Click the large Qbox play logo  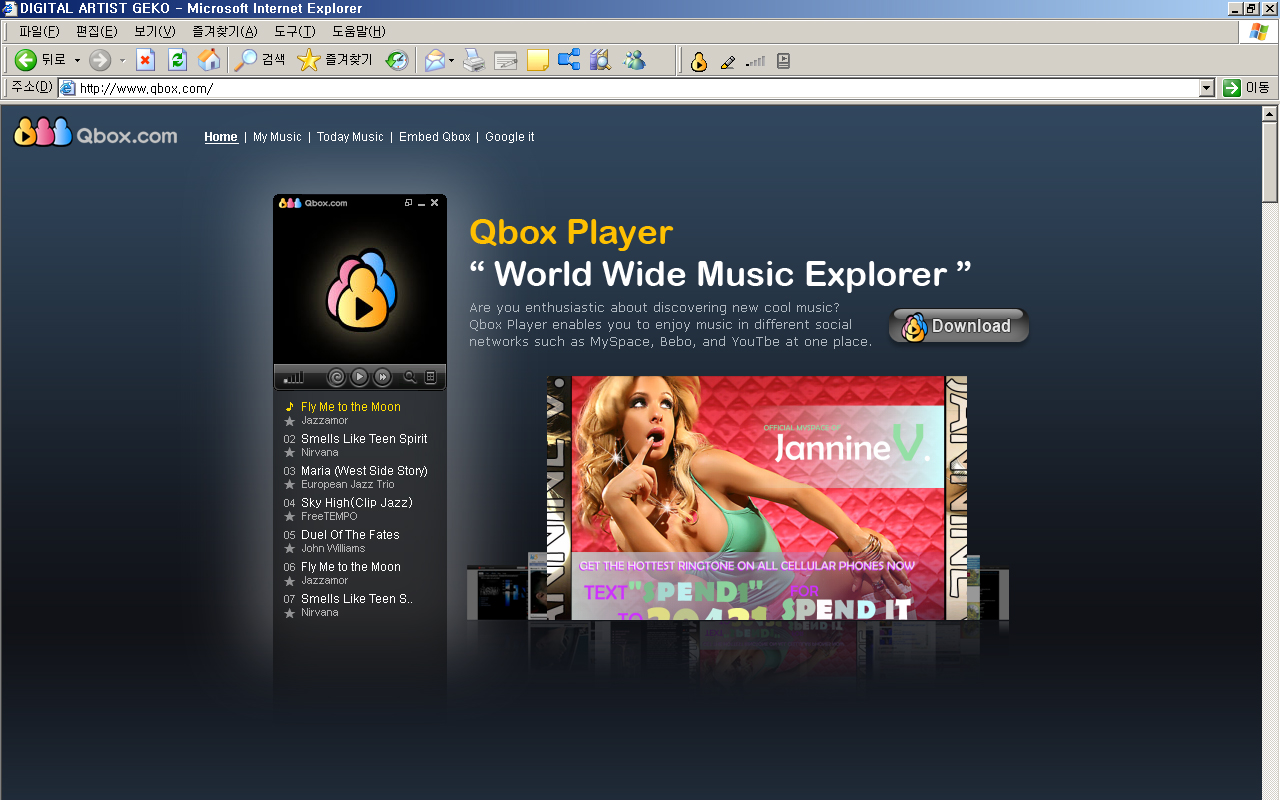pos(361,291)
